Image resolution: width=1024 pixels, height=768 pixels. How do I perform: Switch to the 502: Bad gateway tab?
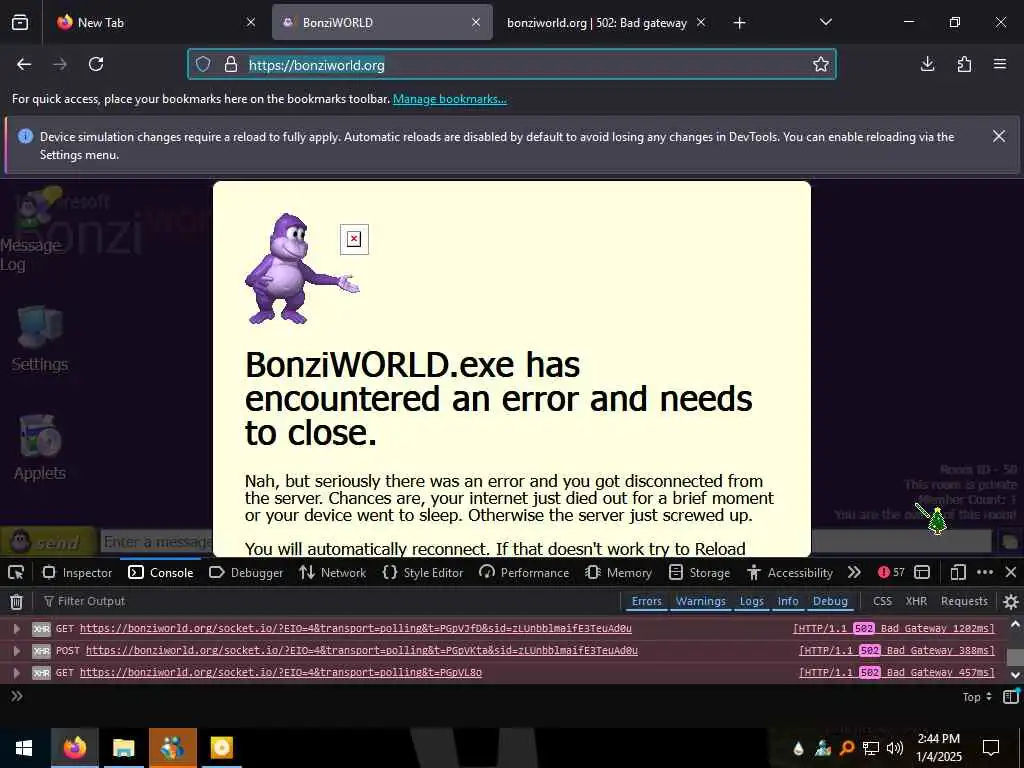tap(596, 23)
